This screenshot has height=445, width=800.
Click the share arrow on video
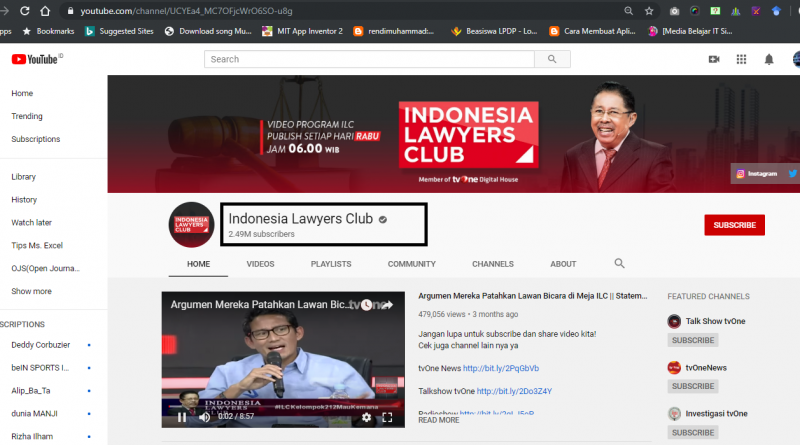pos(387,305)
